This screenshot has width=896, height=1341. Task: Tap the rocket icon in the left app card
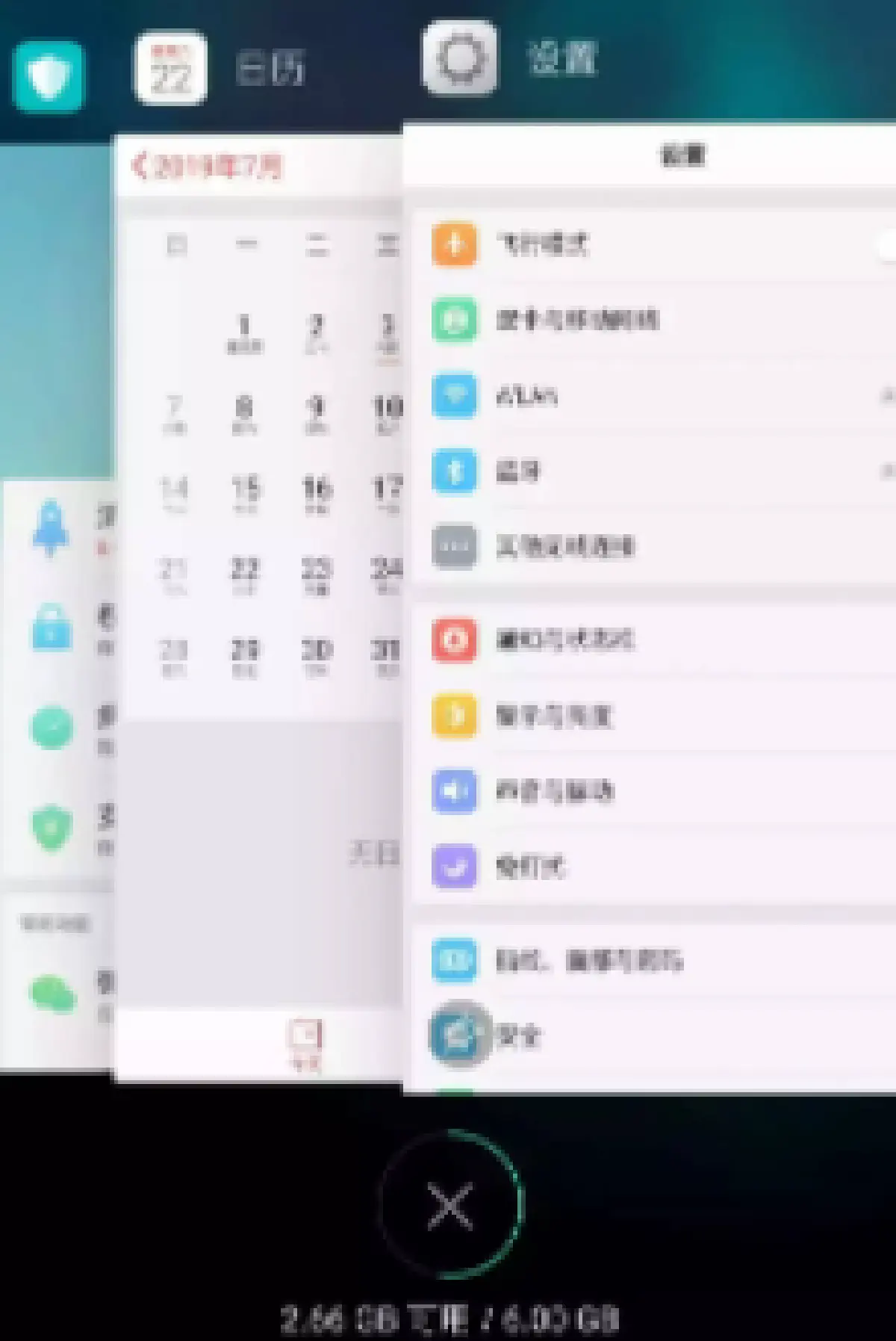coord(51,528)
